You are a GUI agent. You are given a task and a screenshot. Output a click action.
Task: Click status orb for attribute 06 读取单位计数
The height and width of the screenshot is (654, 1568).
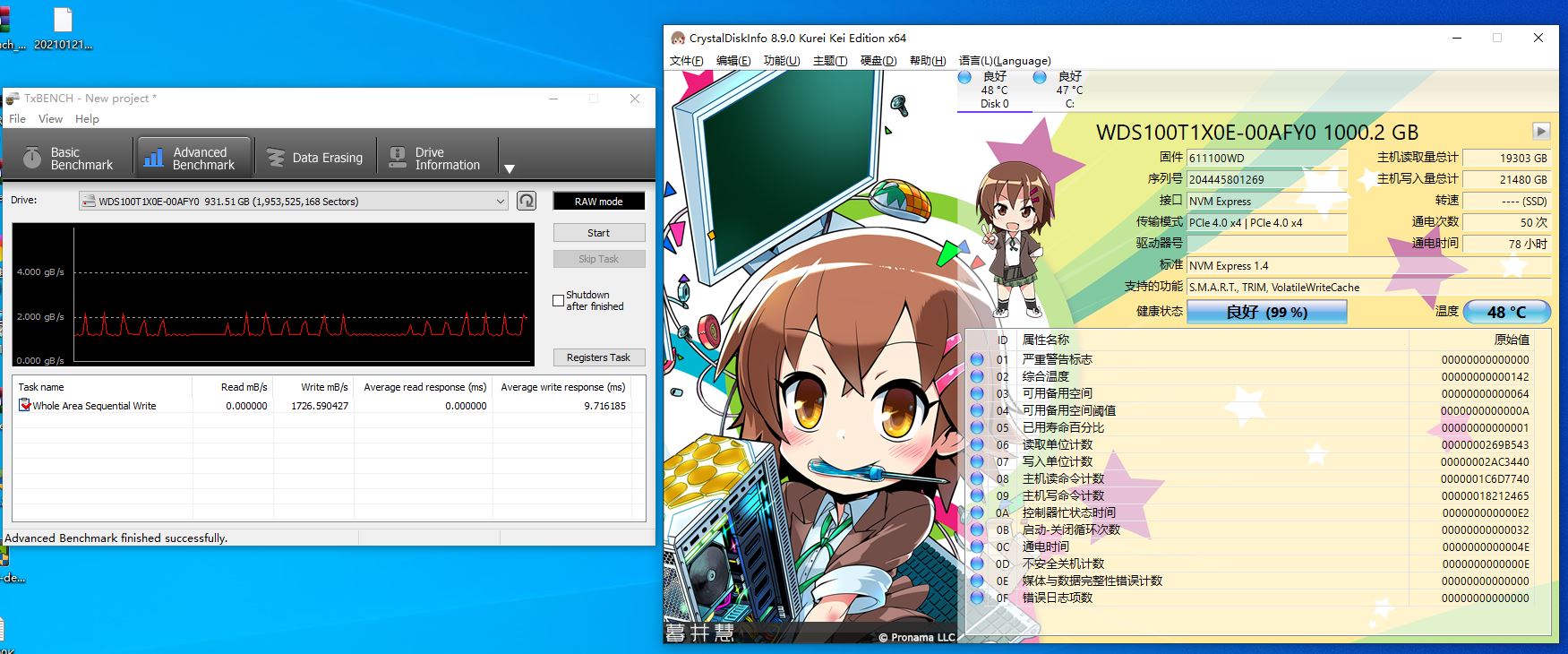(977, 444)
